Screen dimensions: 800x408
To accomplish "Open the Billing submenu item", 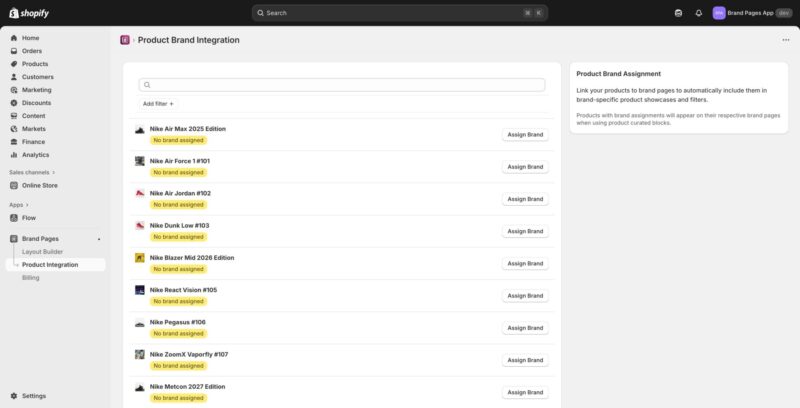I will click(x=31, y=277).
